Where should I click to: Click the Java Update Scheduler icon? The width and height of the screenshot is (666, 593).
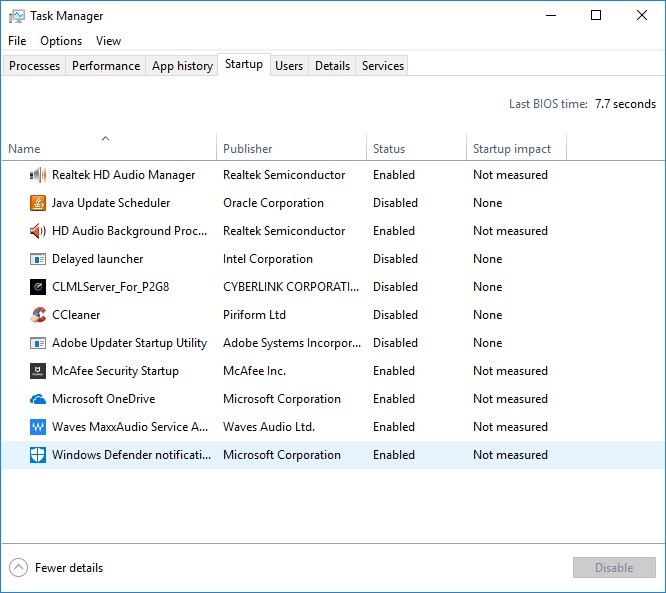pos(38,203)
